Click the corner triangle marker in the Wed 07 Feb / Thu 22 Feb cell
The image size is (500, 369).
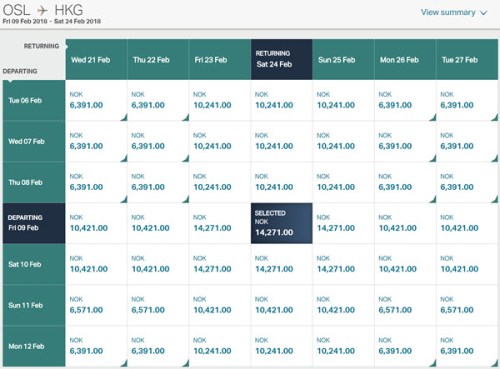pyautogui.click(x=186, y=158)
